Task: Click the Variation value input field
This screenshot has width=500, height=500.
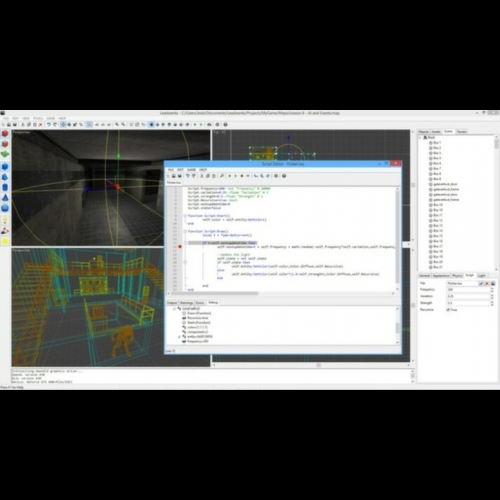Action: 468,296
